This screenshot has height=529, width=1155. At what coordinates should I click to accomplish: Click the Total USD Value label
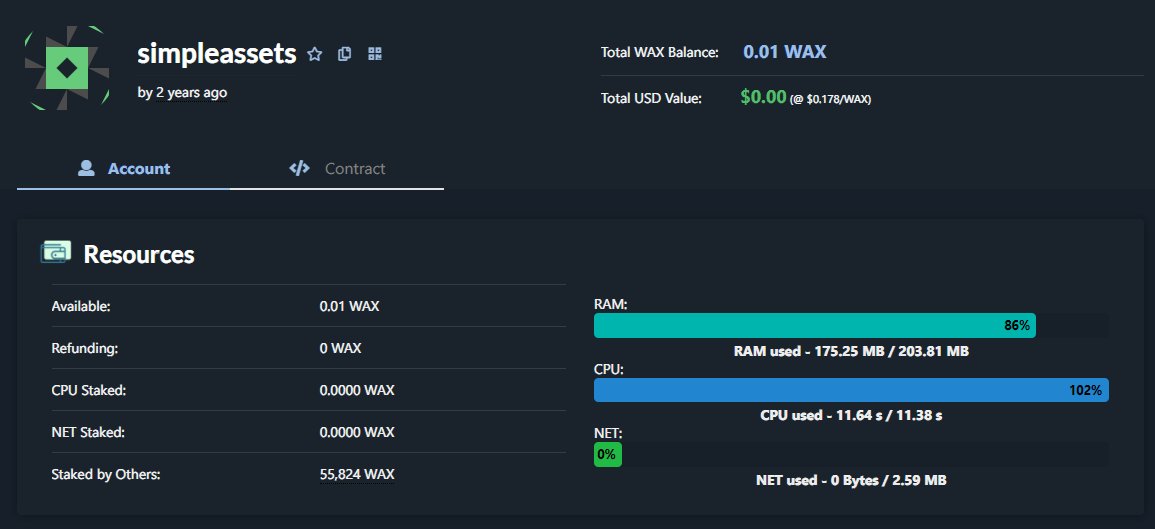click(x=651, y=99)
